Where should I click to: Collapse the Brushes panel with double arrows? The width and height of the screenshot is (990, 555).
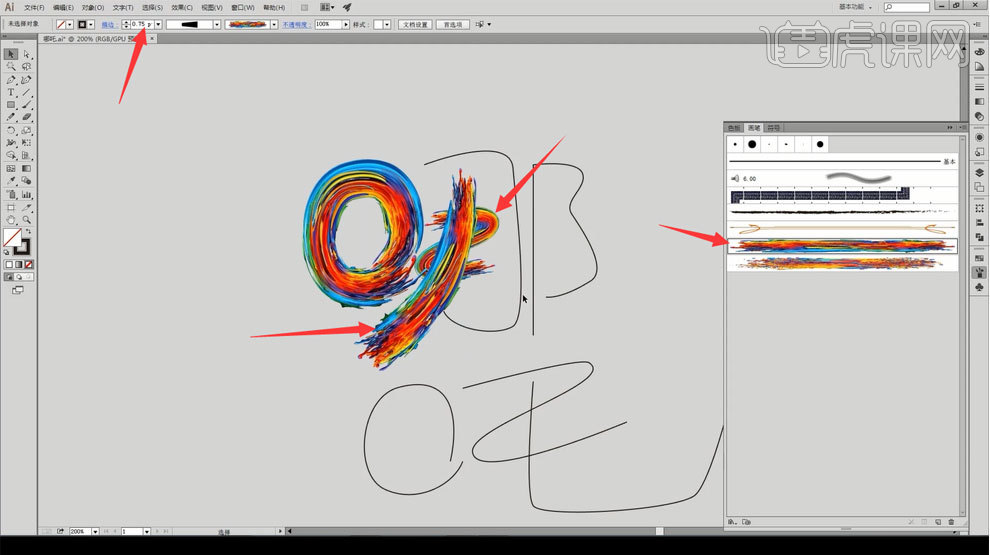coord(950,128)
